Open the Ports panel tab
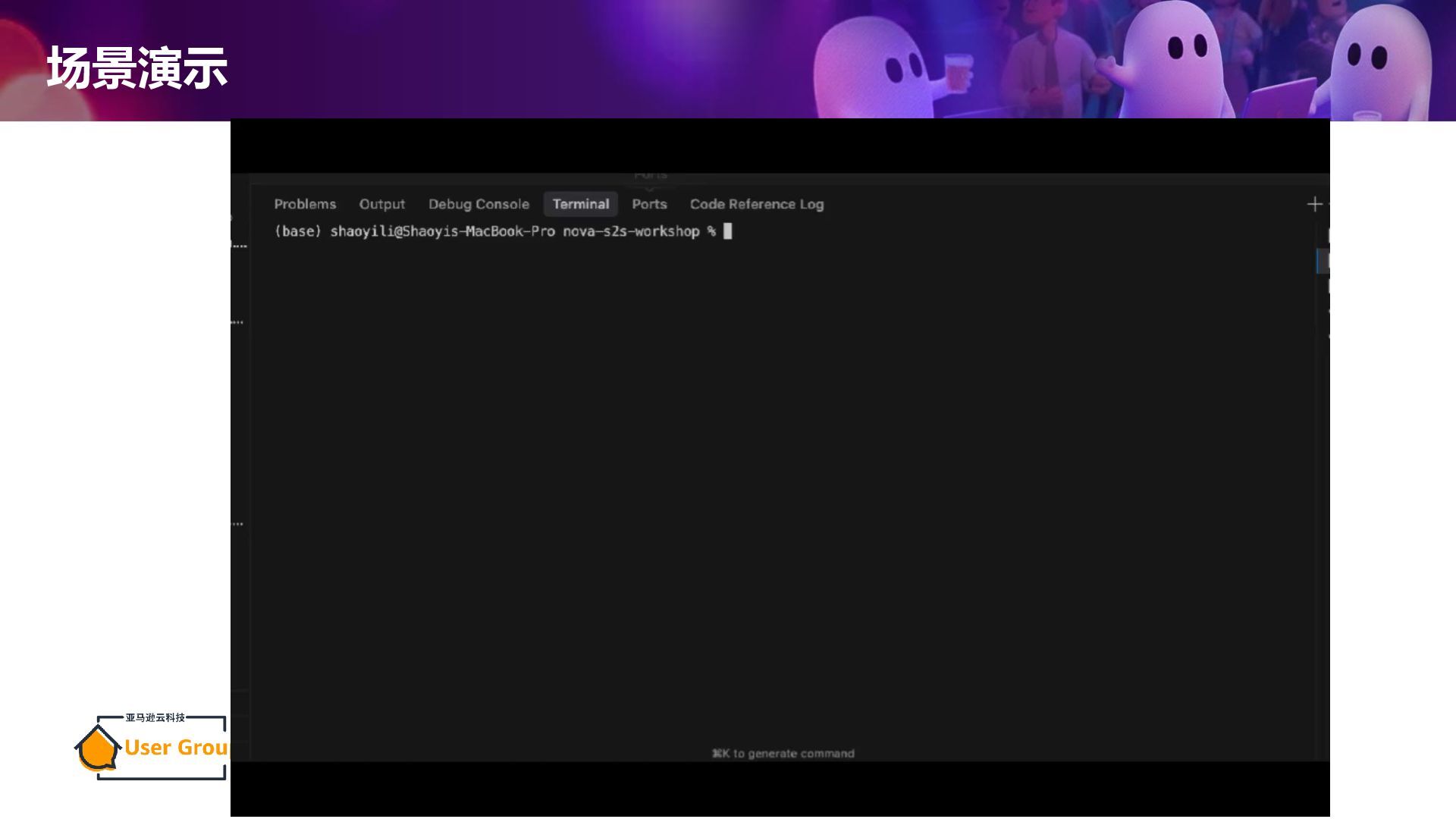Screen dimensions: 1456x819 (x=649, y=204)
